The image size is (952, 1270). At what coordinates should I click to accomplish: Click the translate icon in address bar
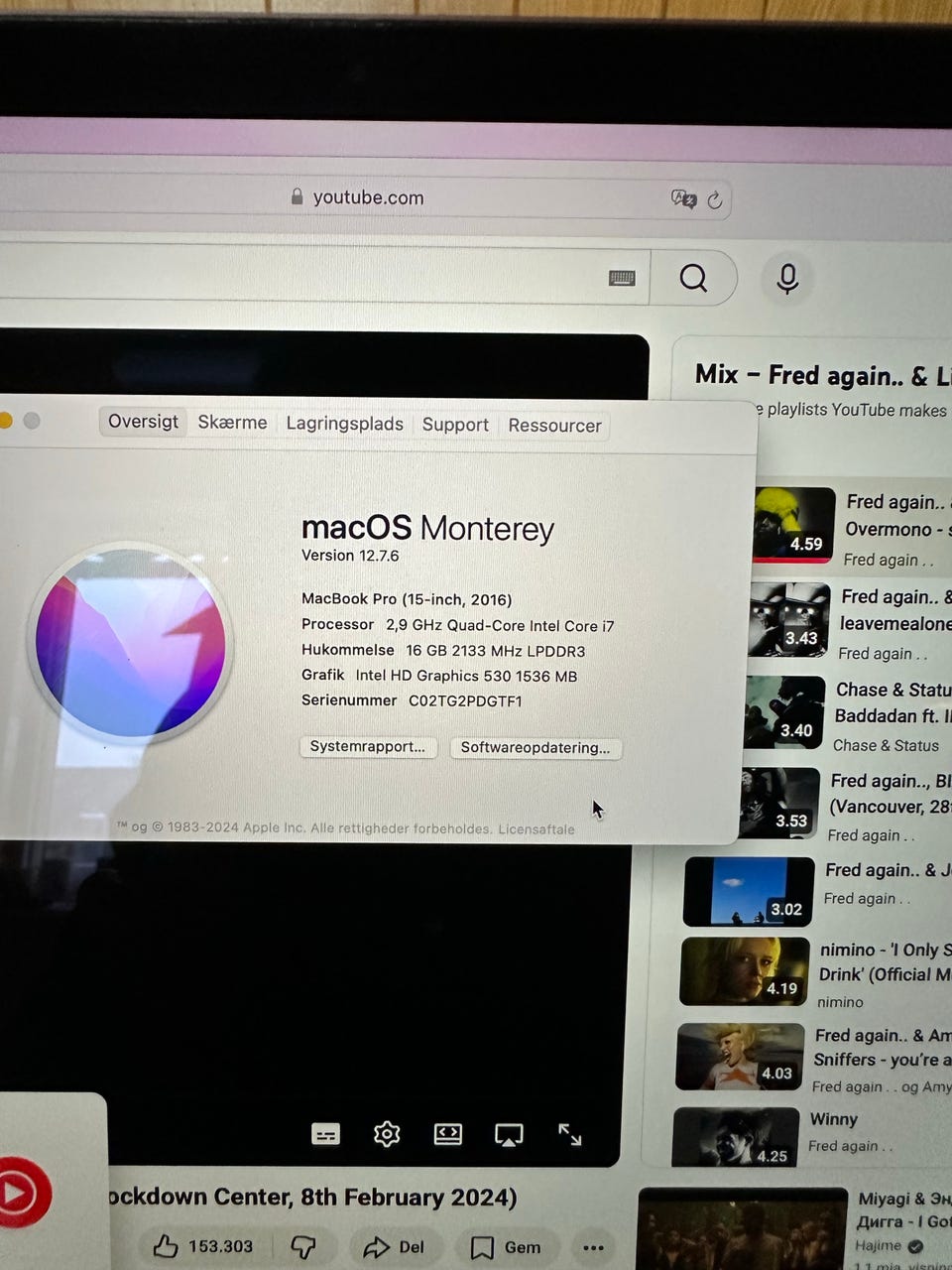(684, 199)
